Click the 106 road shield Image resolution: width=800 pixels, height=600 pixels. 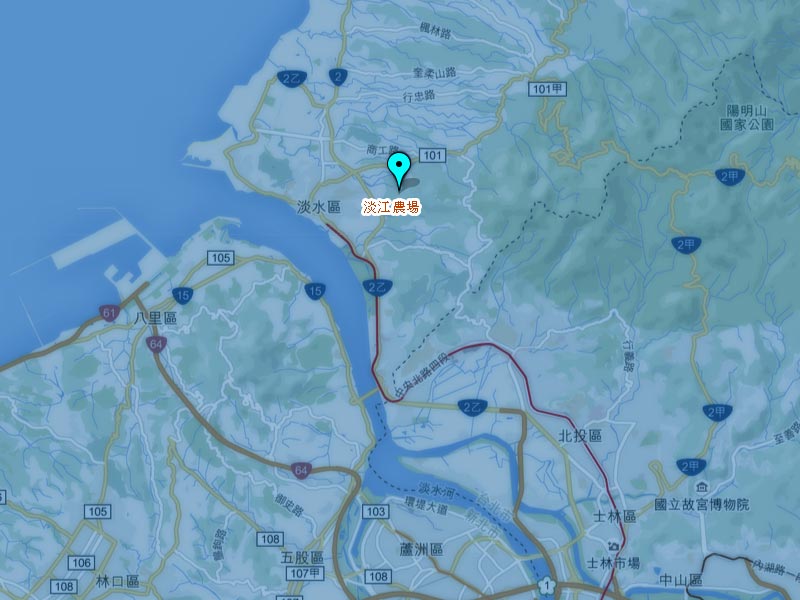click(x=81, y=563)
